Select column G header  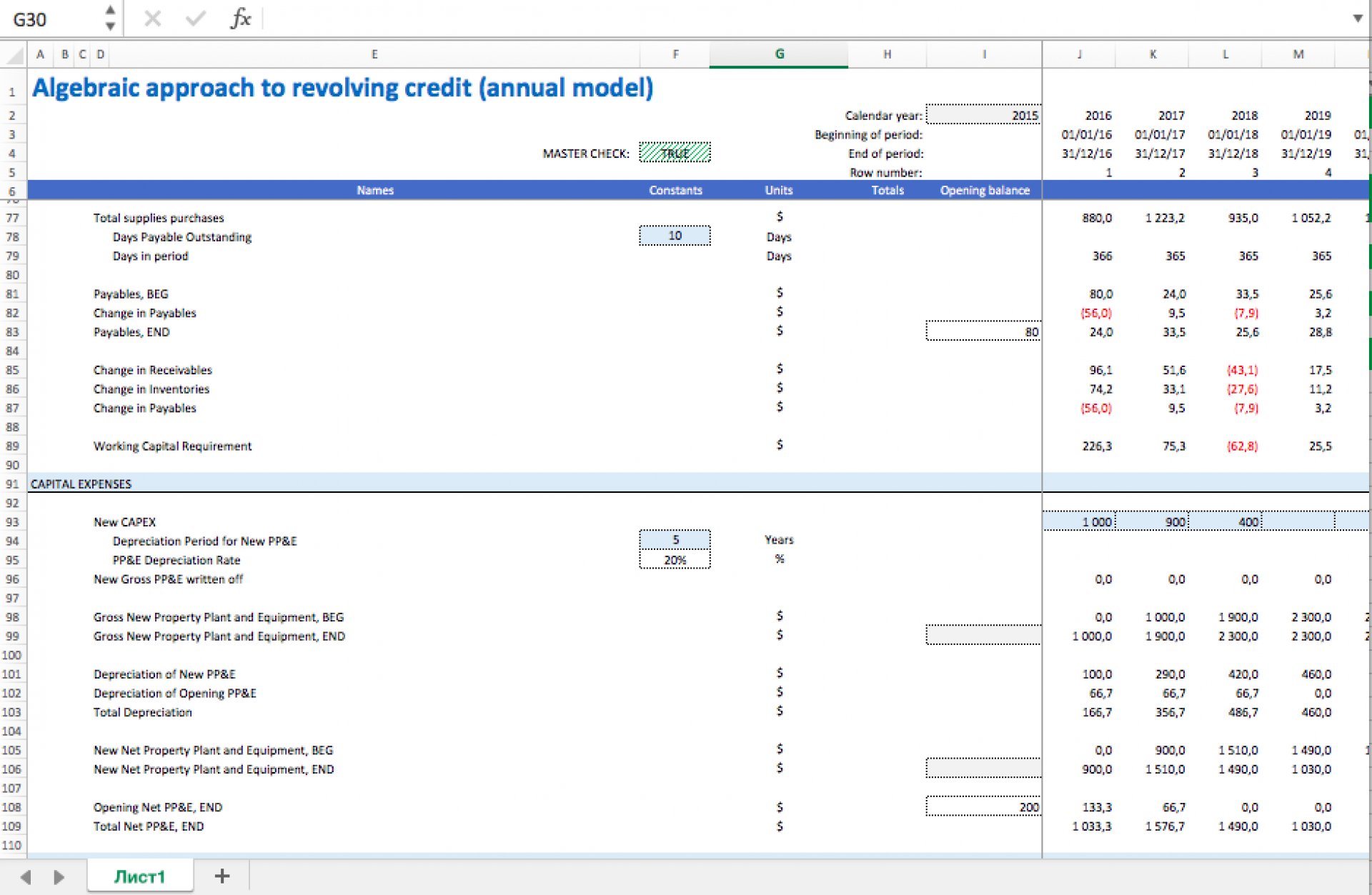(x=779, y=54)
